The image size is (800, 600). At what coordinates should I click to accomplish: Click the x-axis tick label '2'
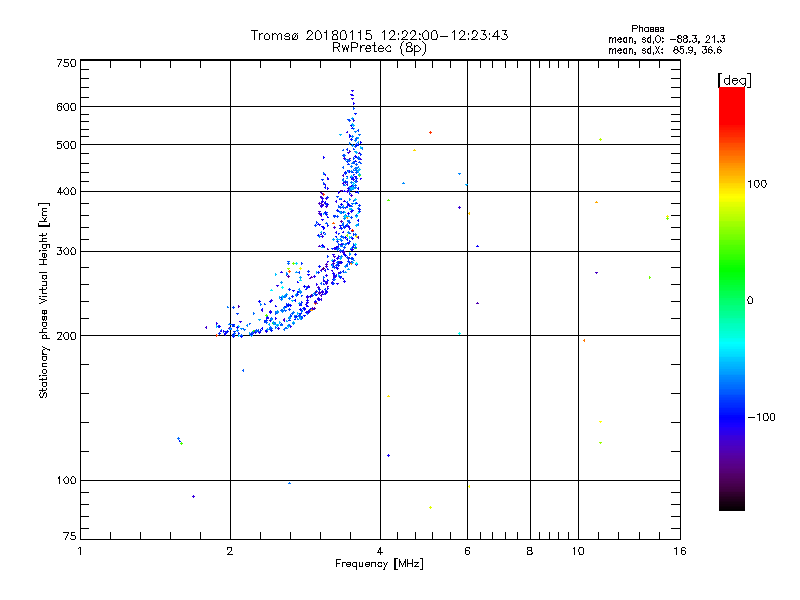pyautogui.click(x=230, y=551)
